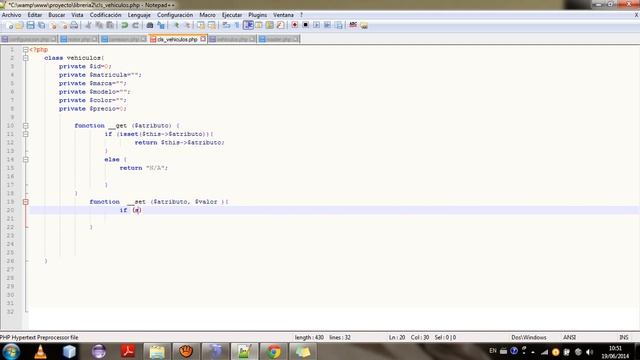Open the Windows Start menu orb

[x=11, y=351]
